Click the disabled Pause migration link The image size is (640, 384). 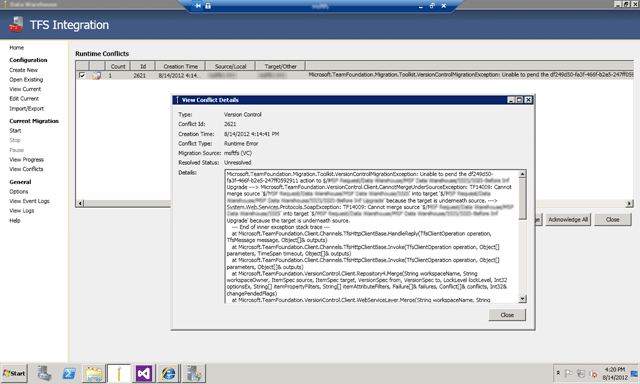17,150
